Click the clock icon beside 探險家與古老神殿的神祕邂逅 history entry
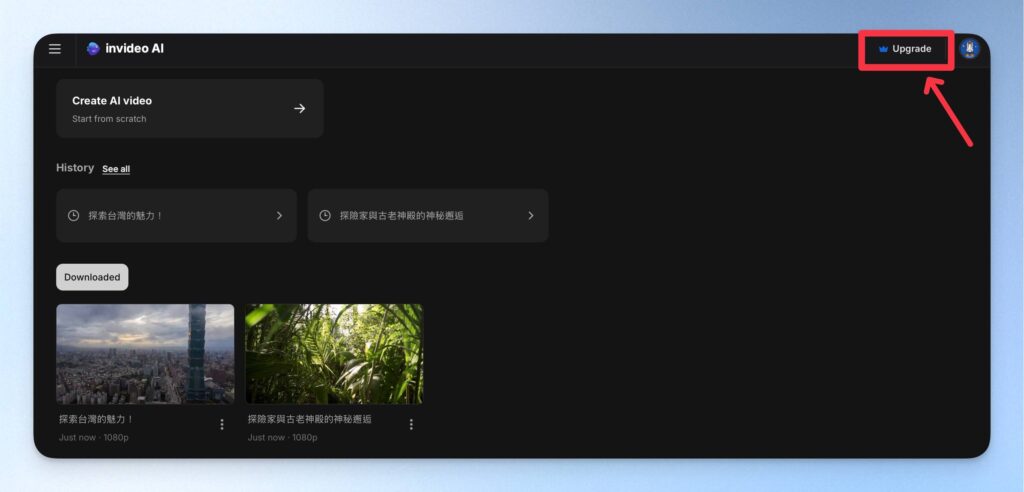 (324, 215)
